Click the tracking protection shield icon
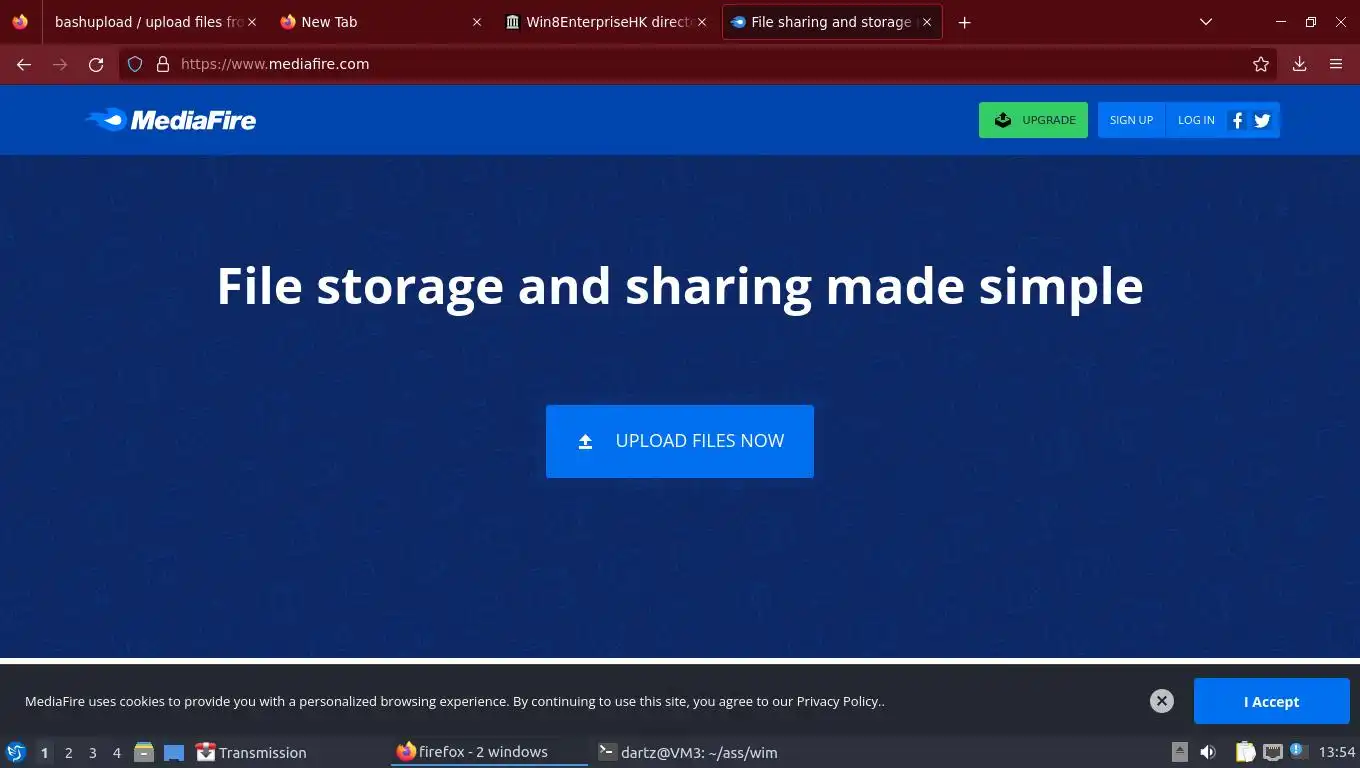The image size is (1360, 768). [x=135, y=64]
